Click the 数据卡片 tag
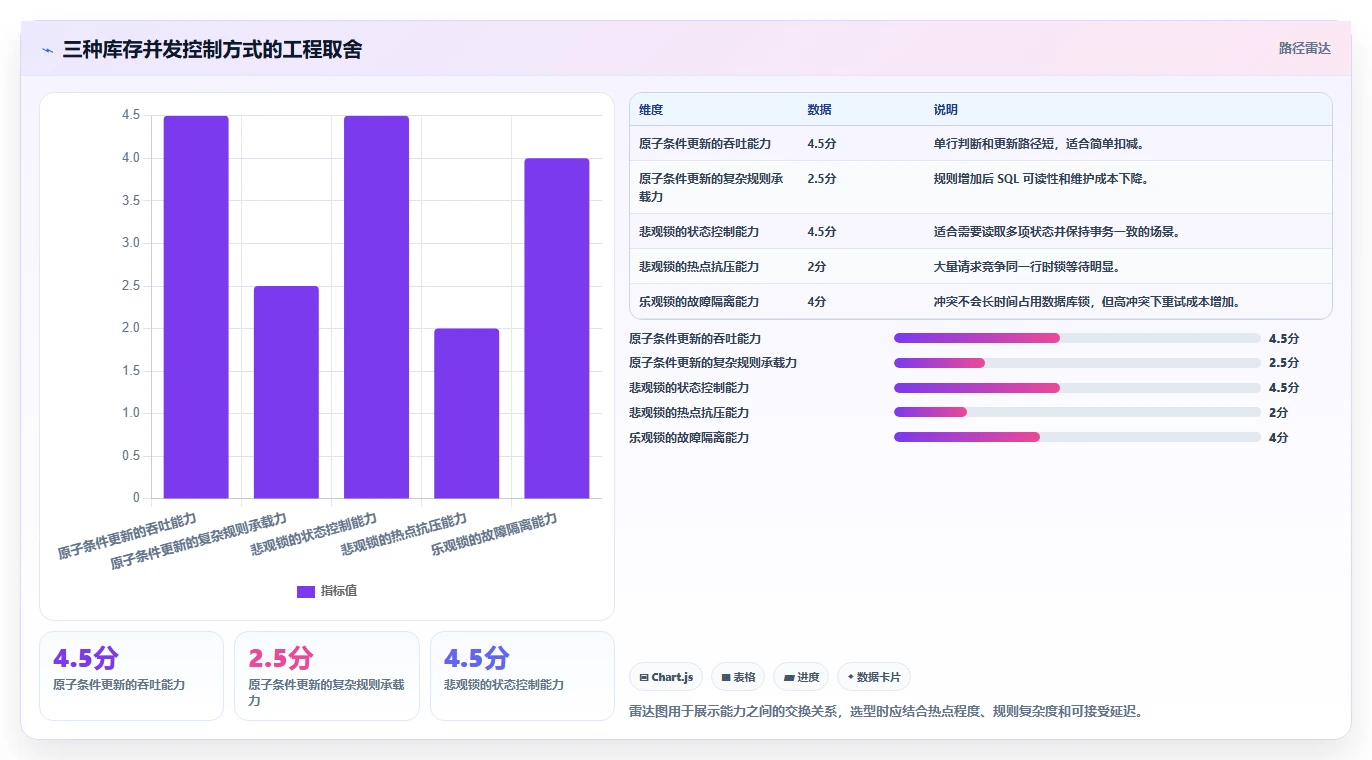1372x760 pixels. point(874,677)
